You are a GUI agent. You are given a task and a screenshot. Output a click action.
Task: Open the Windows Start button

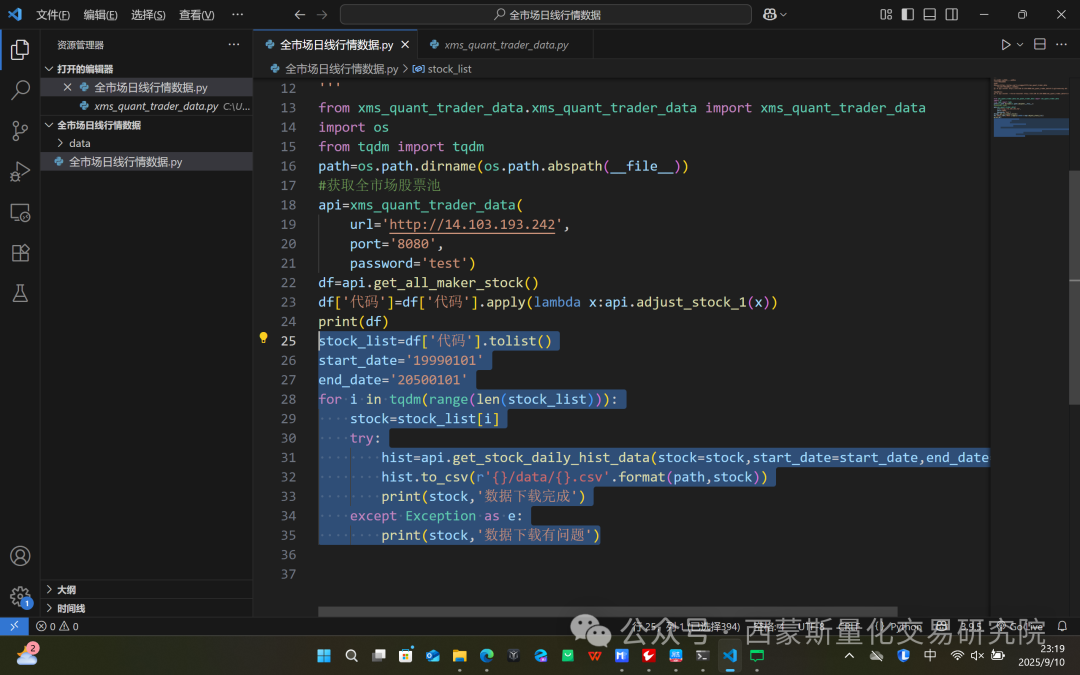(x=324, y=655)
